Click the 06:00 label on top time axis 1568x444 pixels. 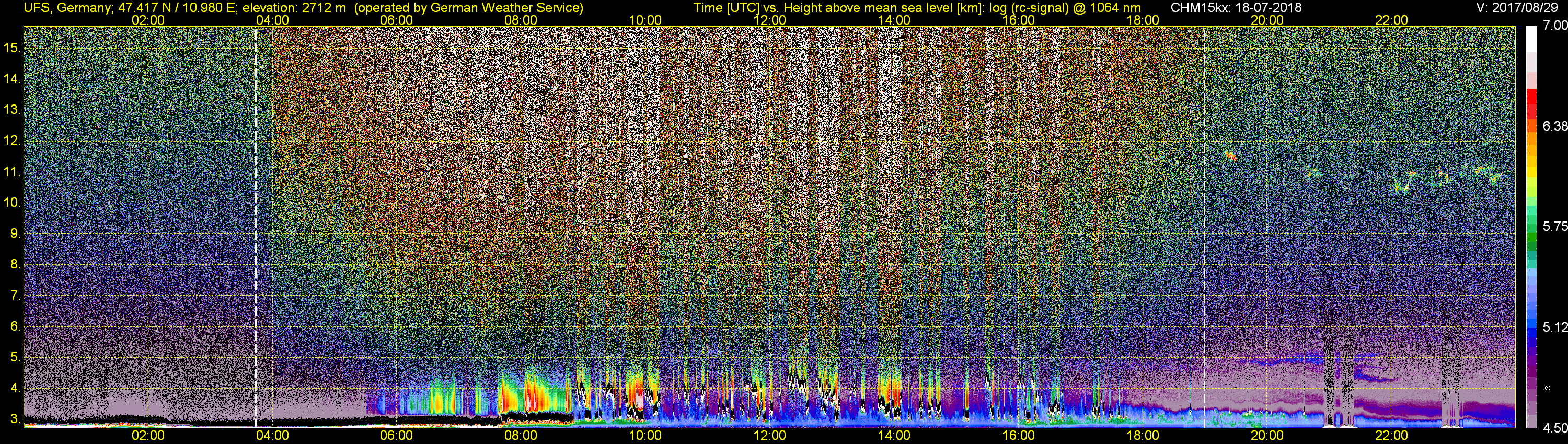click(x=396, y=20)
